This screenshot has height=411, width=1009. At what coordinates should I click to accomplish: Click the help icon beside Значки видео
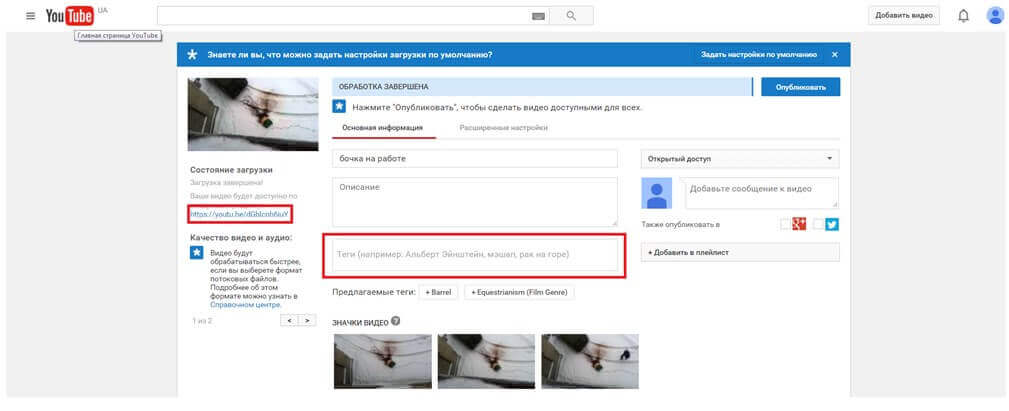[x=396, y=321]
